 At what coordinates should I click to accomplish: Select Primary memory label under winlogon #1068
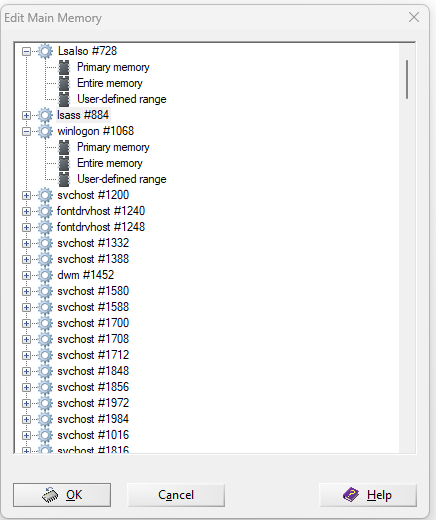tap(113, 147)
